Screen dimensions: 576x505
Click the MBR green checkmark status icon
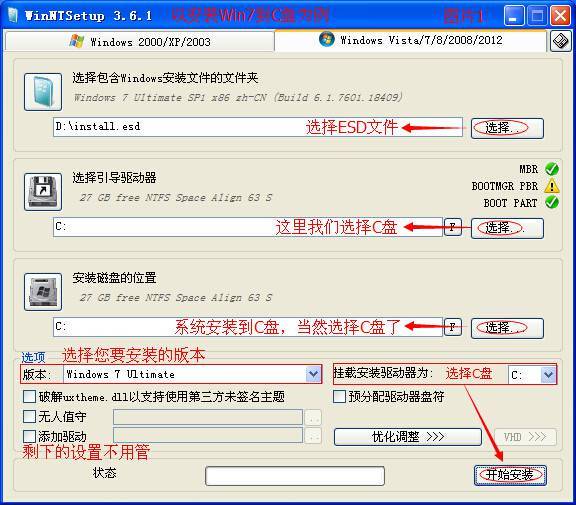pos(552,169)
